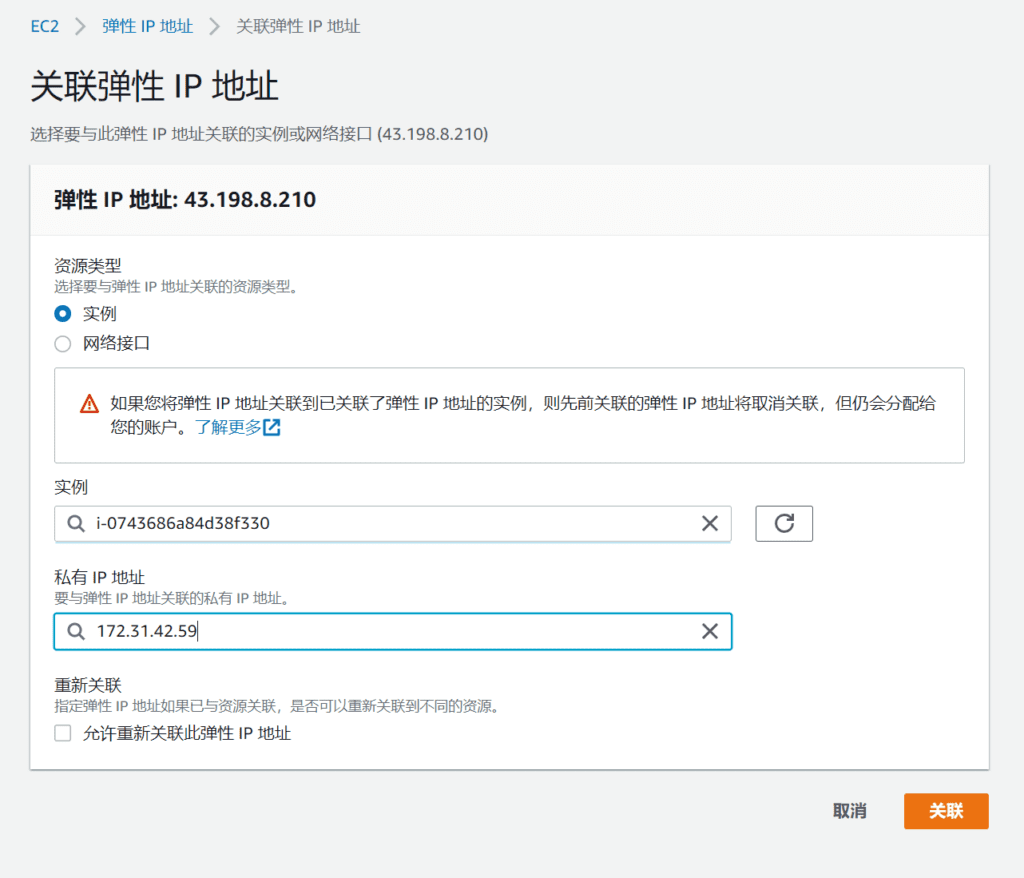Clear the instance field using the X icon
Image resolution: width=1024 pixels, height=878 pixels.
[x=710, y=523]
